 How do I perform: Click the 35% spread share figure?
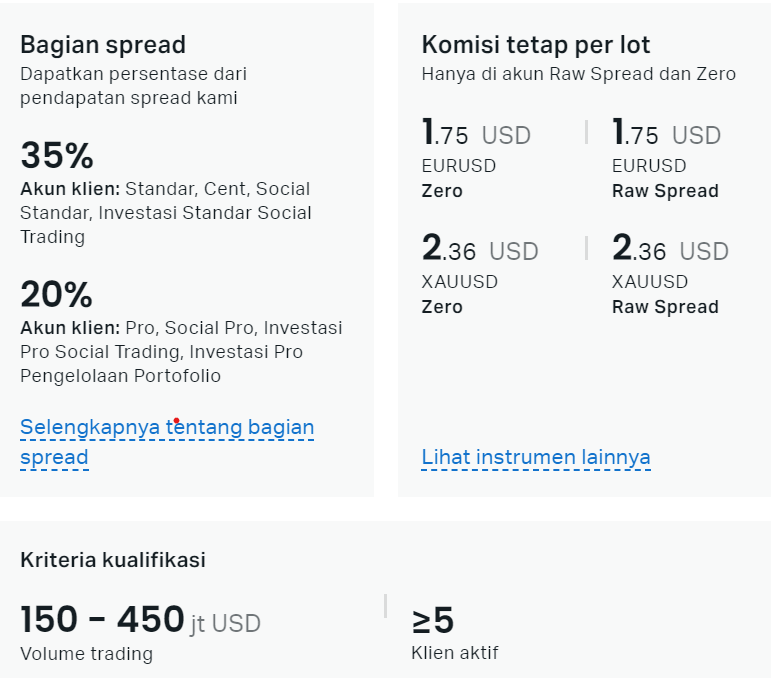[x=57, y=155]
